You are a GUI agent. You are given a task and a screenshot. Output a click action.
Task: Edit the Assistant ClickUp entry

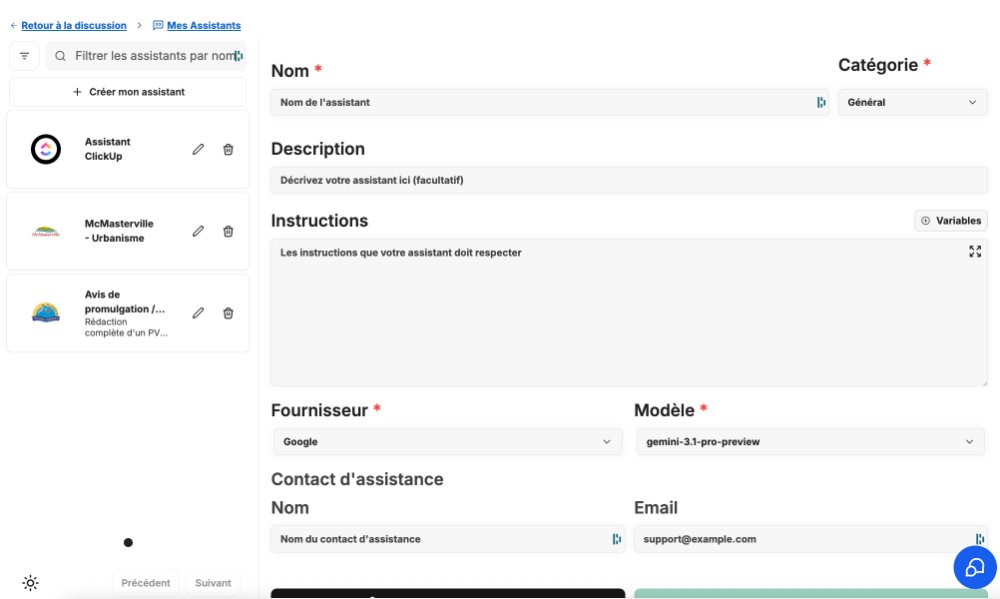tap(198, 149)
